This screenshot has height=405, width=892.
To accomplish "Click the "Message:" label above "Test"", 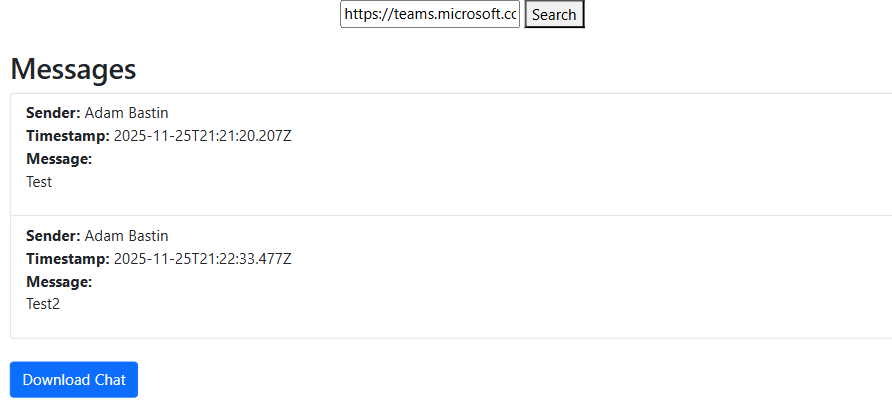I will 59,159.
